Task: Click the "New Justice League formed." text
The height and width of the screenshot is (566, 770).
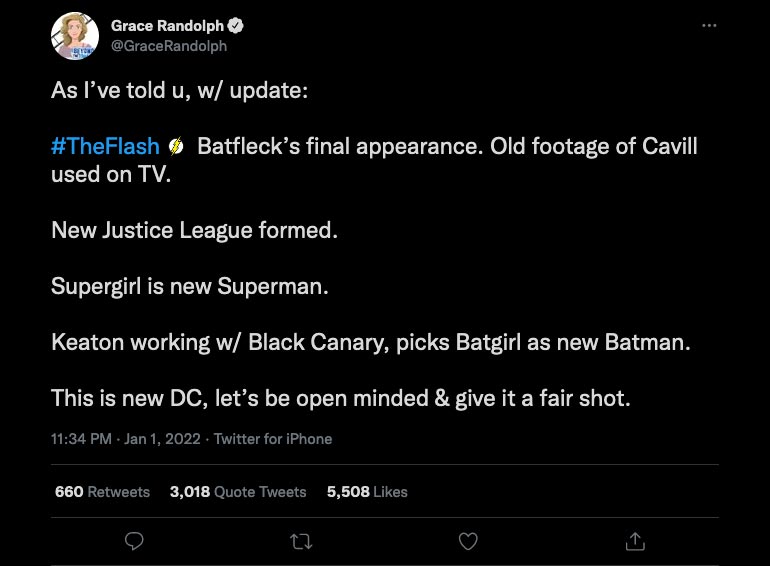Action: pyautogui.click(x=195, y=231)
